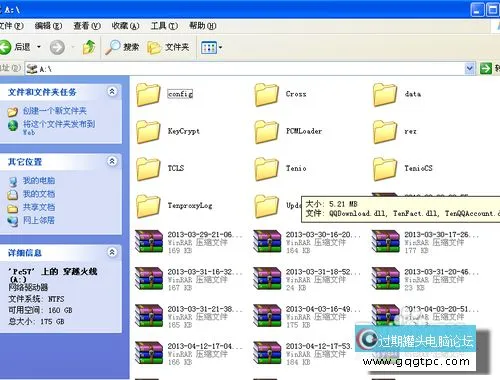Open 我的电脑 link

[39, 181]
